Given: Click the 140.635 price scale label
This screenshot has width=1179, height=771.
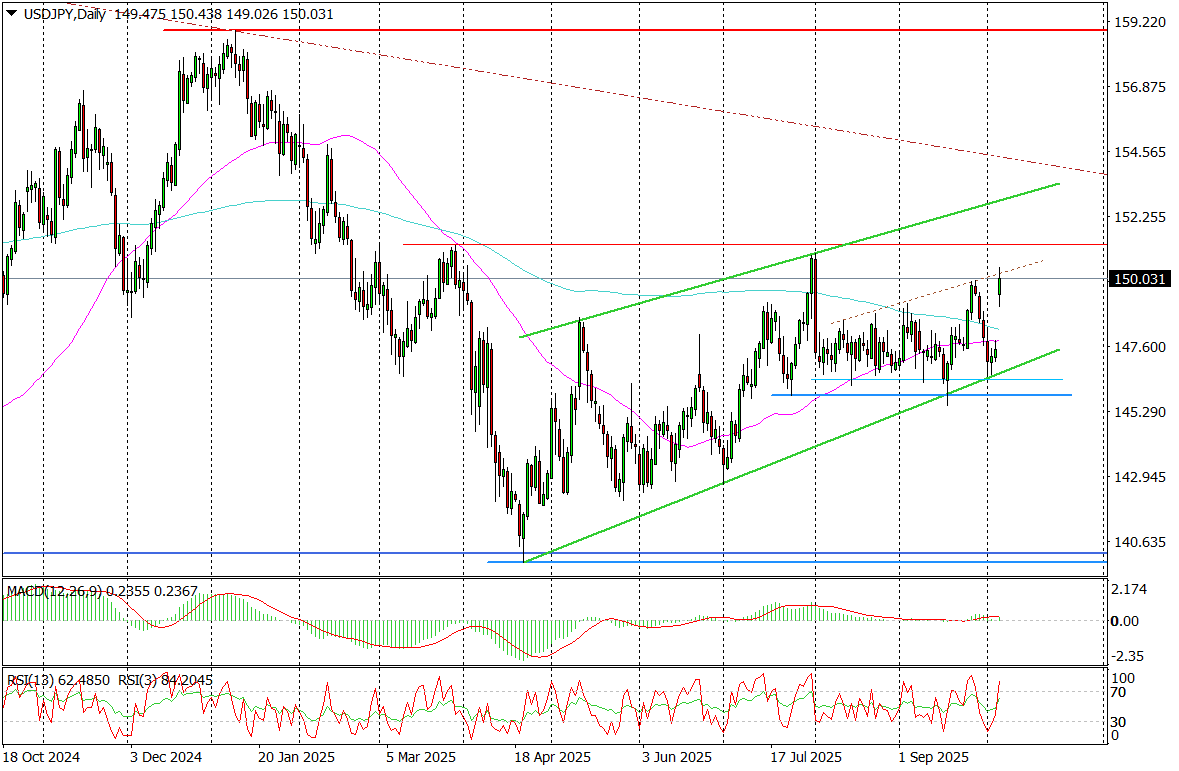Looking at the screenshot, I should tap(1140, 542).
